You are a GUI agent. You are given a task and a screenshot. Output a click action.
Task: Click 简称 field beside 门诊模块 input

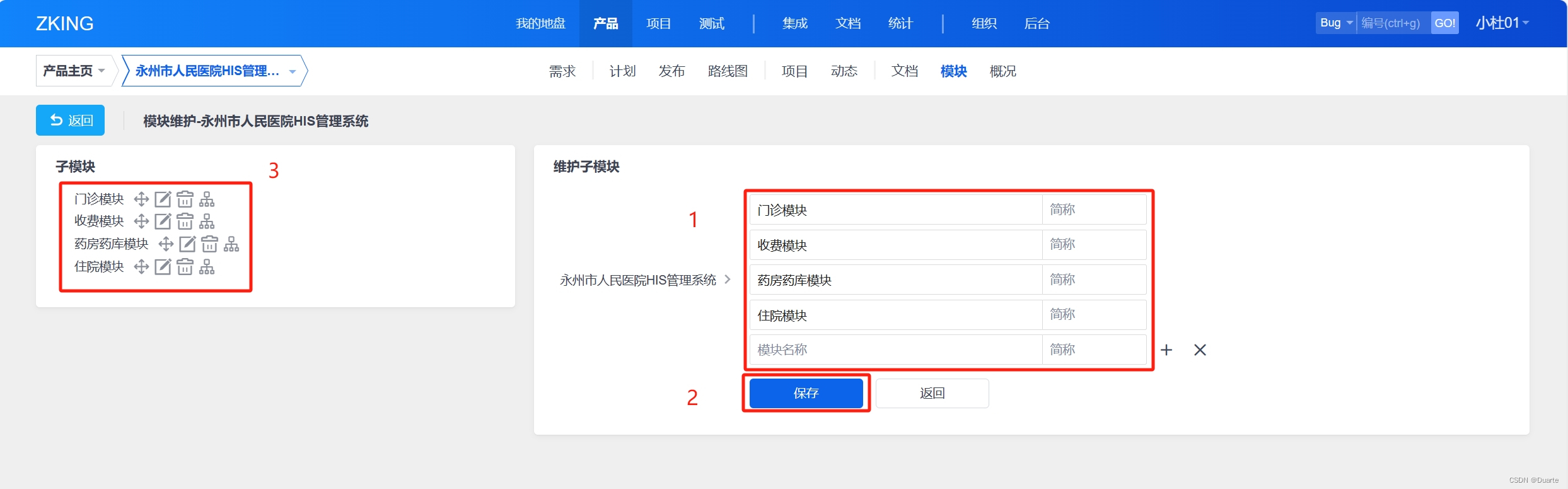click(1094, 209)
